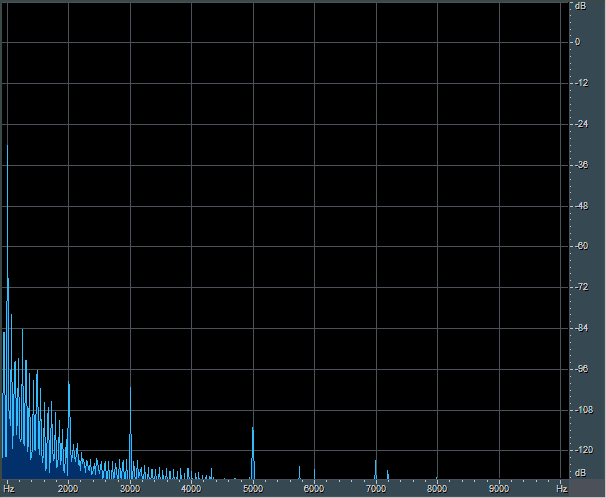Click the 7000 Hz frequency axis label
The width and height of the screenshot is (606, 498).
[376, 489]
